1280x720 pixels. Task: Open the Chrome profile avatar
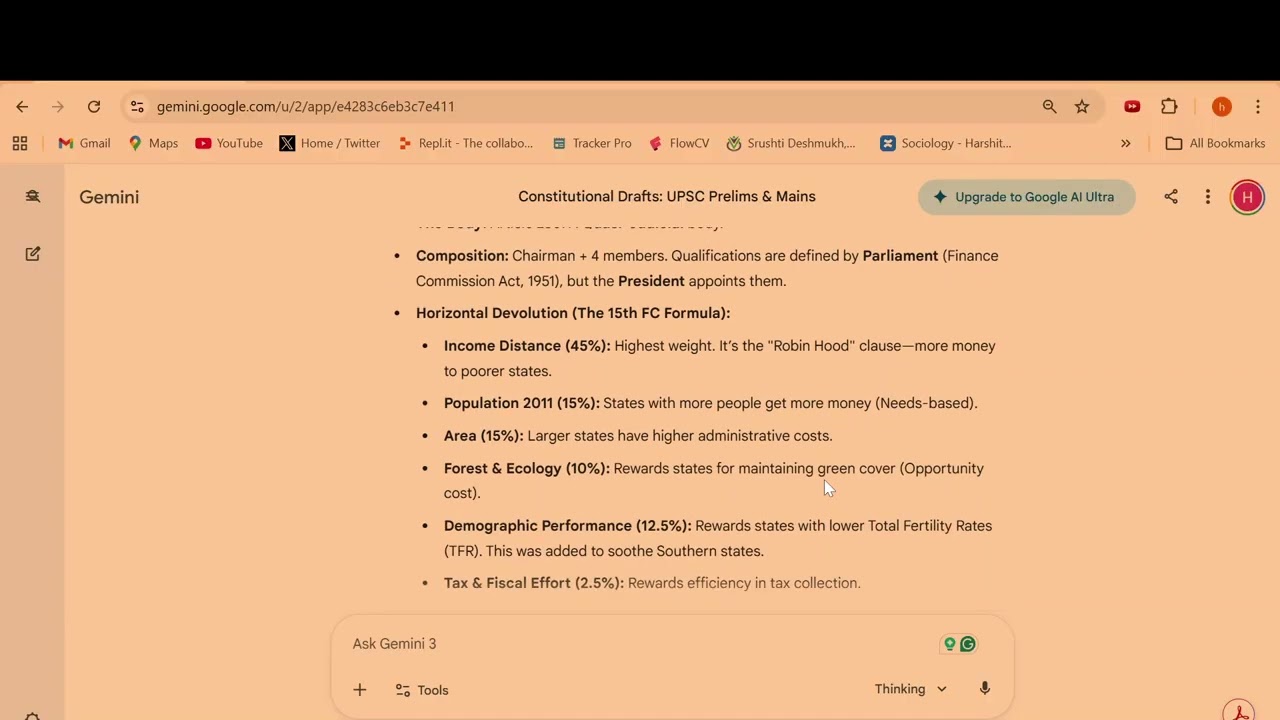coord(1221,106)
